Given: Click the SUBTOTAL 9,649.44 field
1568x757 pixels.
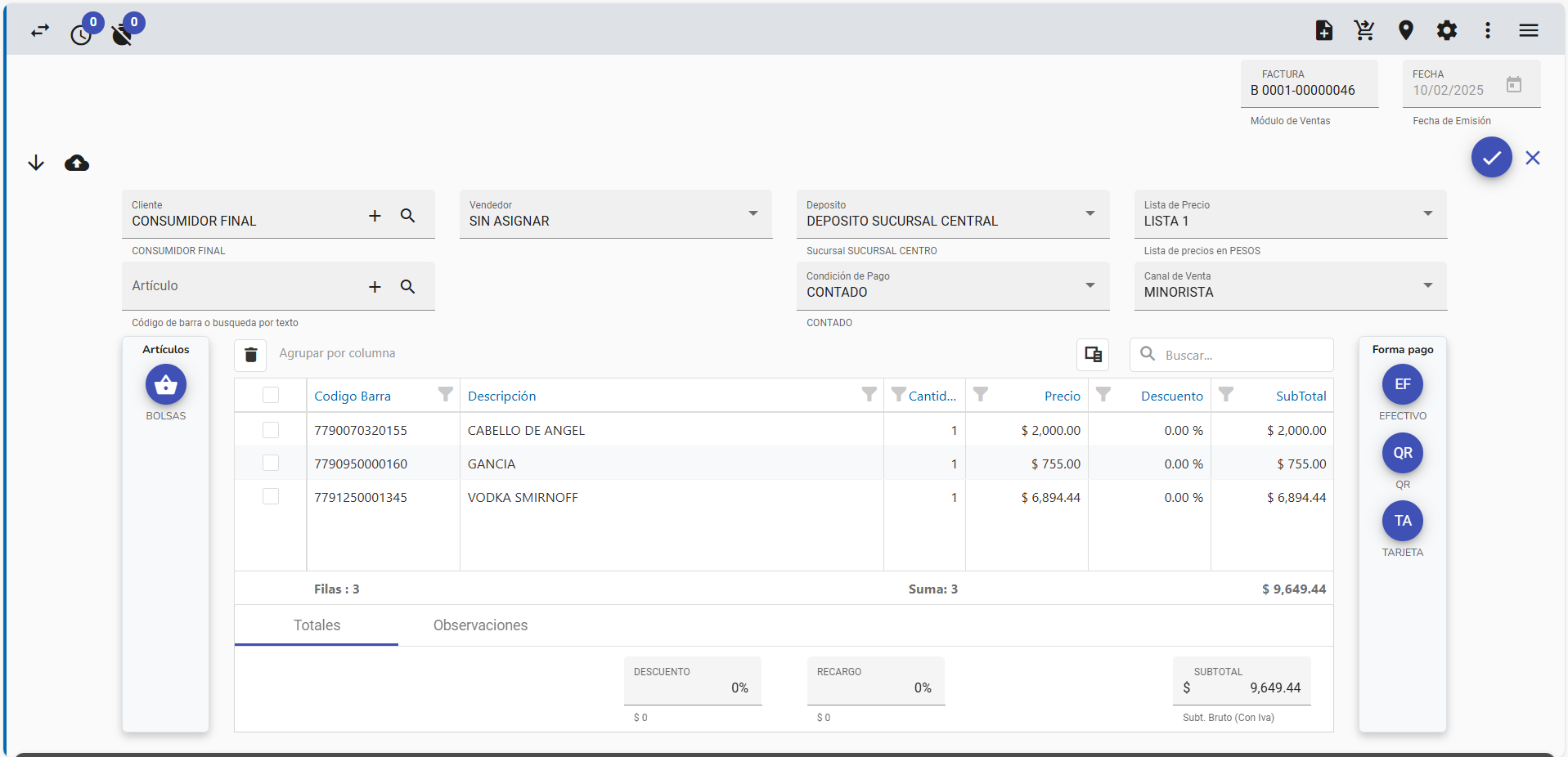Looking at the screenshot, I should (1242, 681).
